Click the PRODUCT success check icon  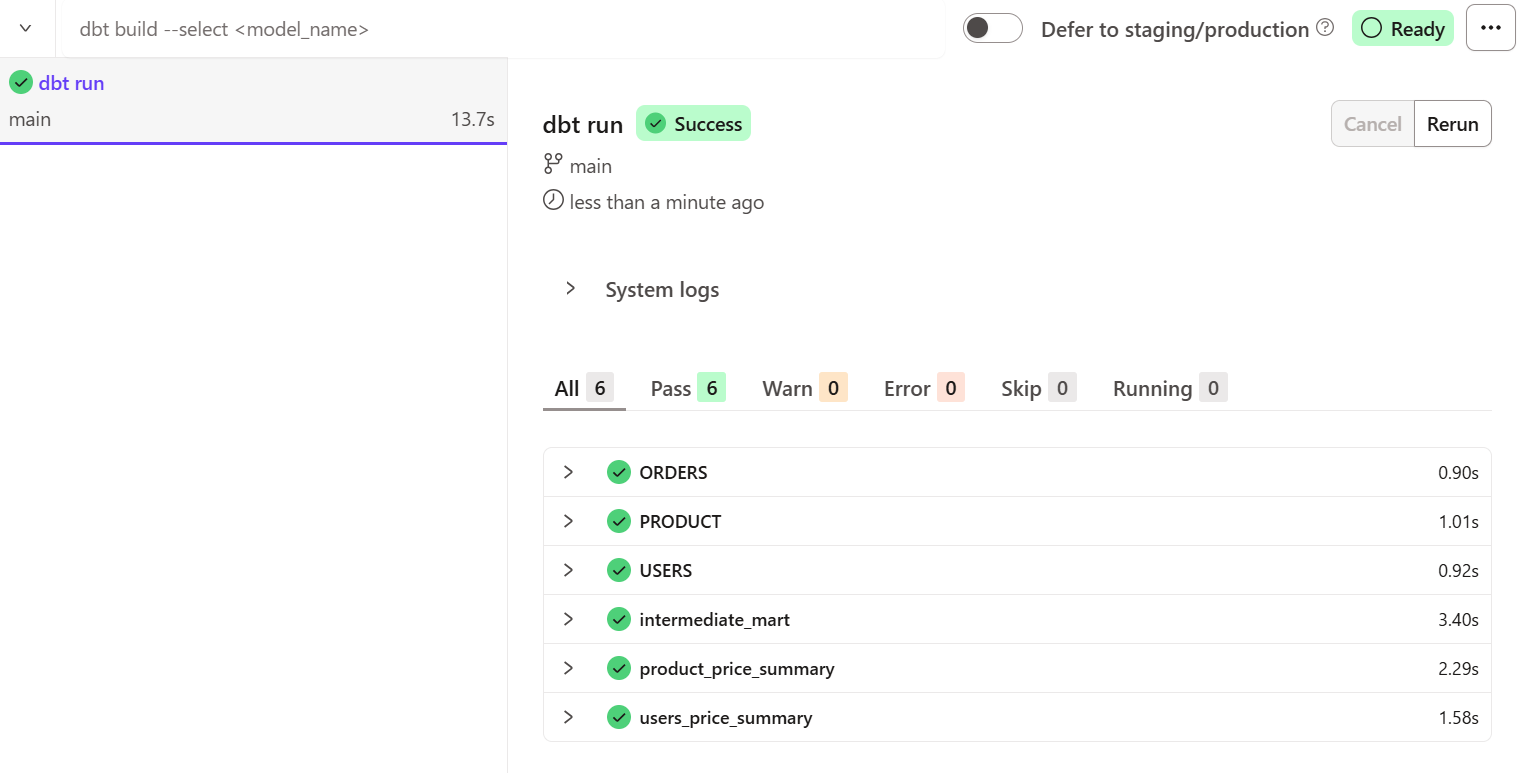pyautogui.click(x=619, y=521)
